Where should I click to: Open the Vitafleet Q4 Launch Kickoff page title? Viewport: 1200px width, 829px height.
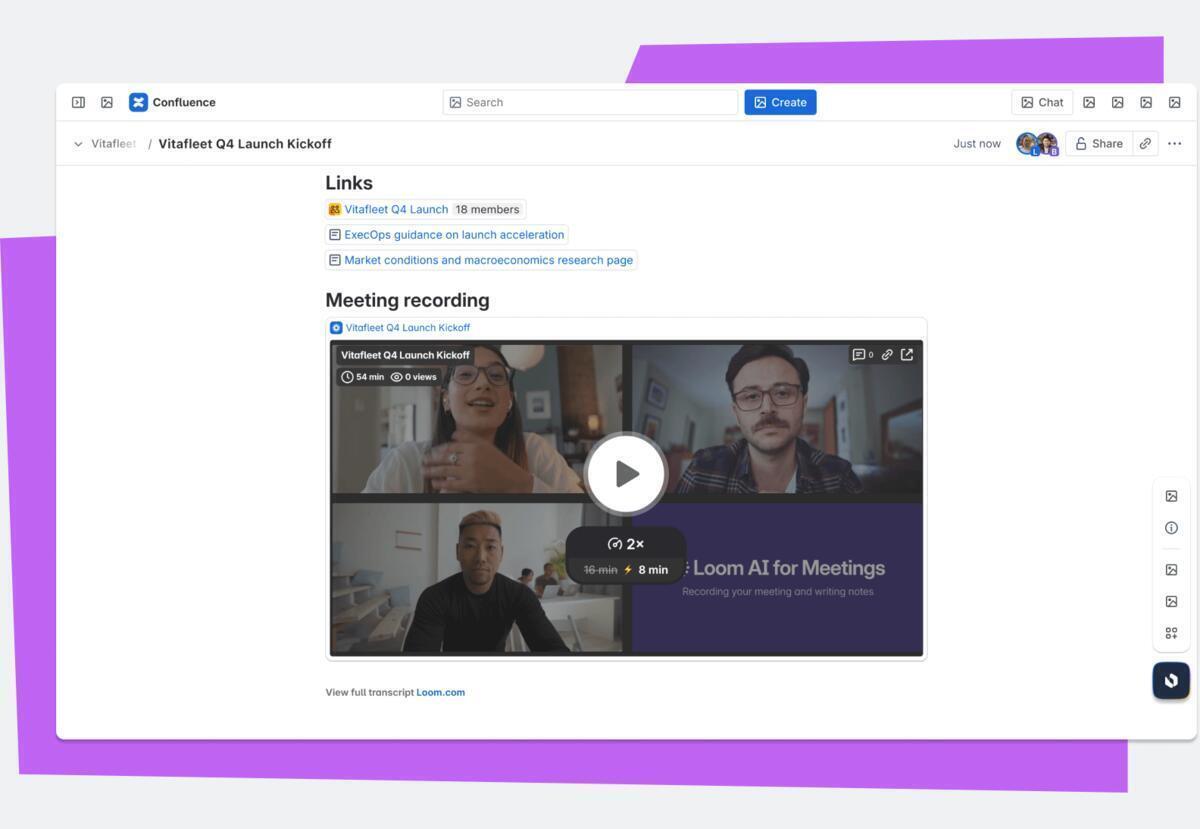(x=245, y=143)
